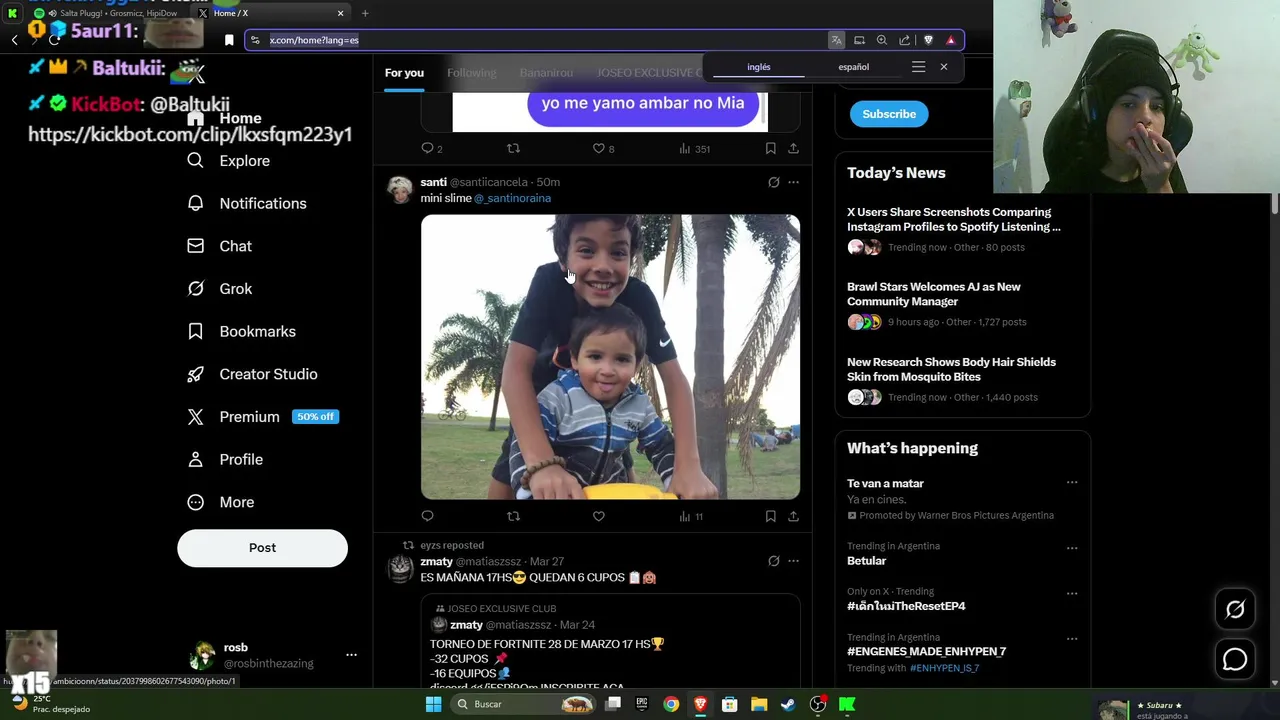Open Bookmarks in the sidebar

242,331
